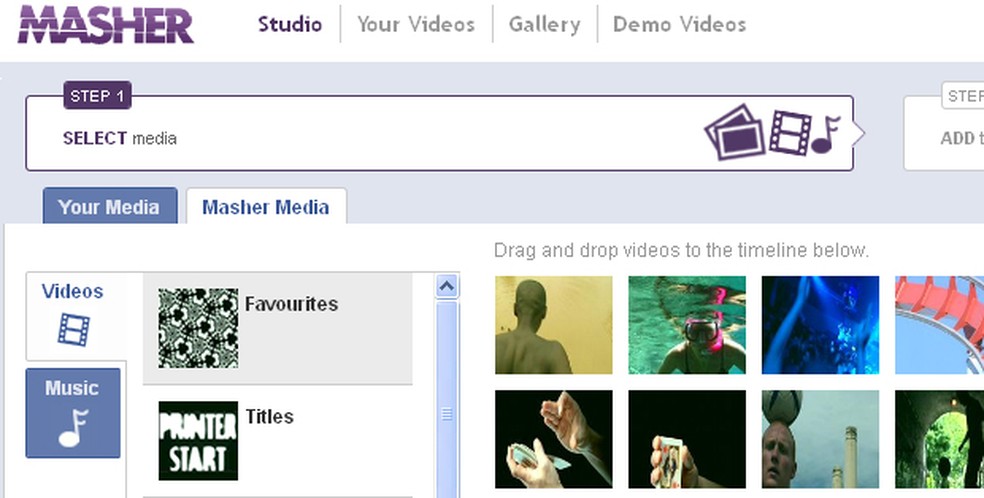Viewport: 984px width, 498px height.
Task: Select the Masher Media tab
Action: [x=266, y=206]
